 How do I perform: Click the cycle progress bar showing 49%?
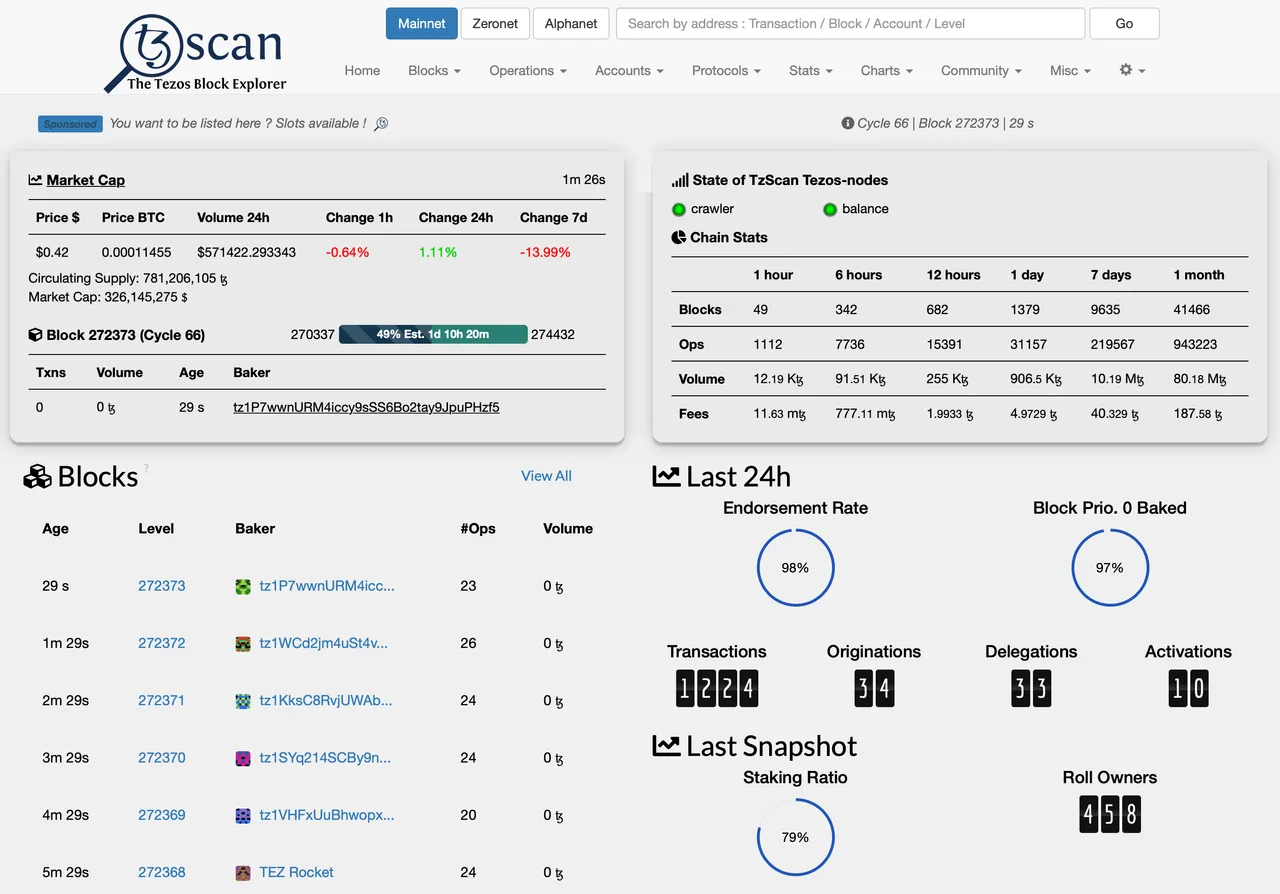pyautogui.click(x=433, y=334)
